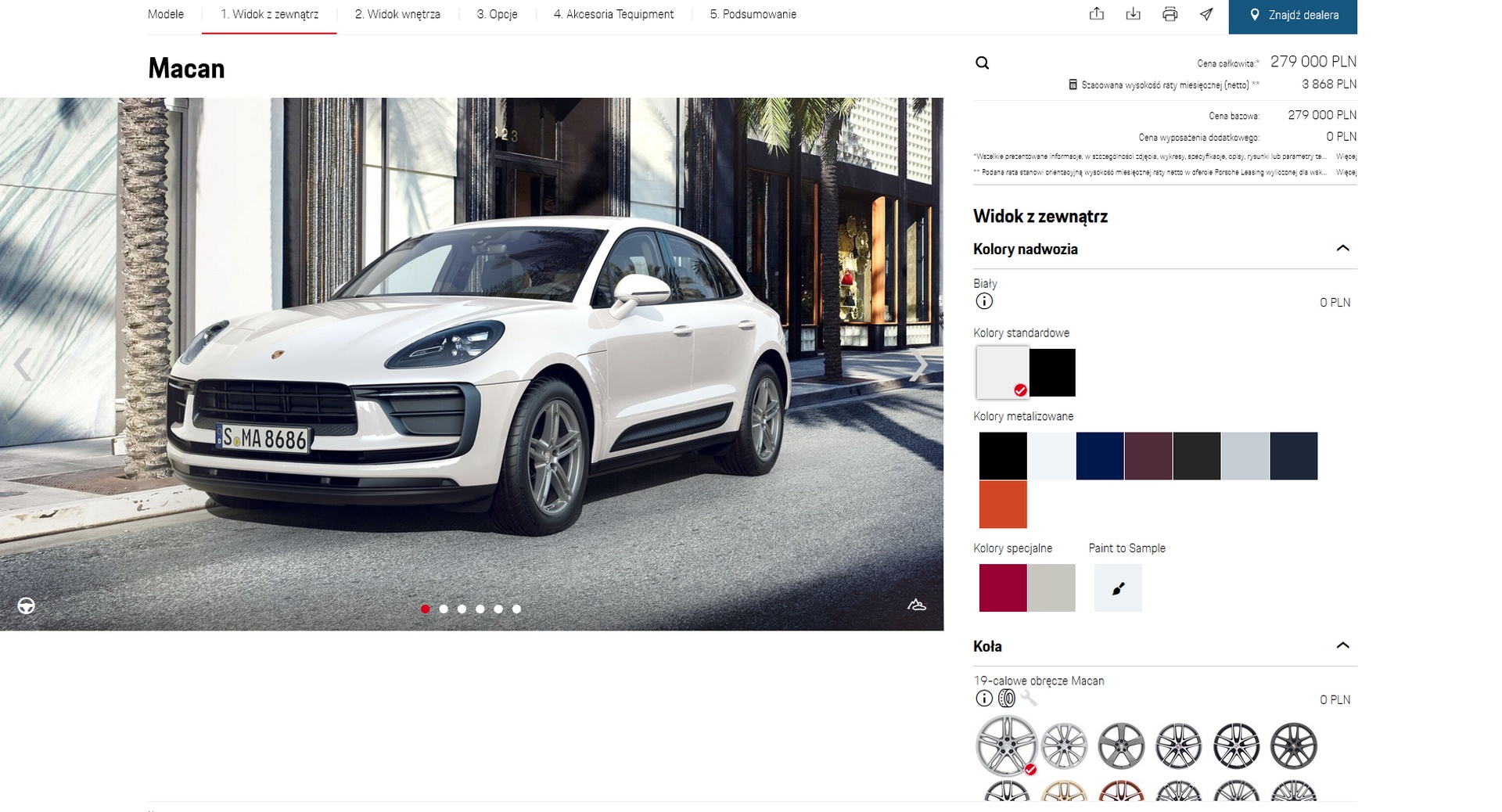Collapse the Kolory nadwozia section
This screenshot has height=812, width=1502.
(1342, 249)
